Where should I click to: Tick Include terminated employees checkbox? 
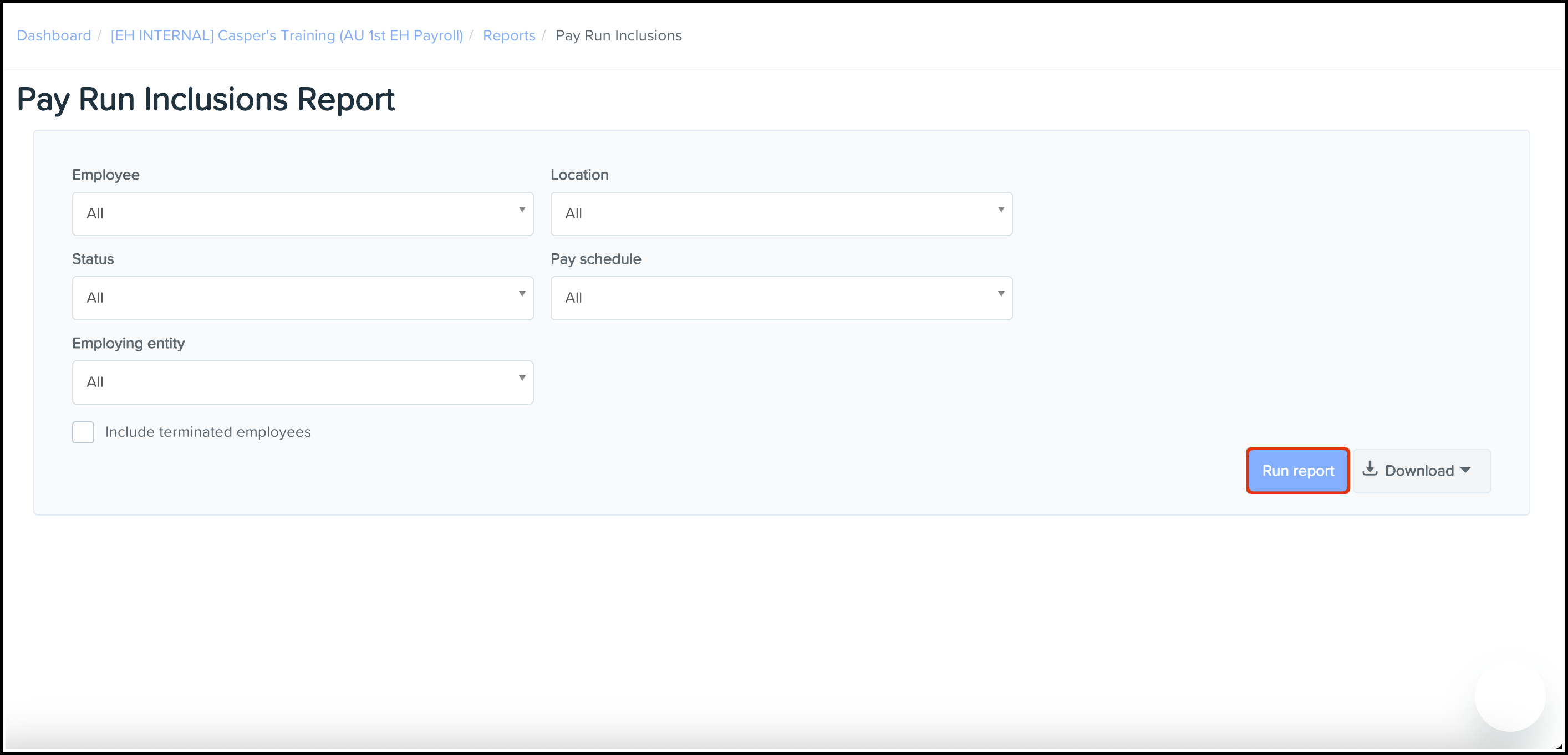83,432
